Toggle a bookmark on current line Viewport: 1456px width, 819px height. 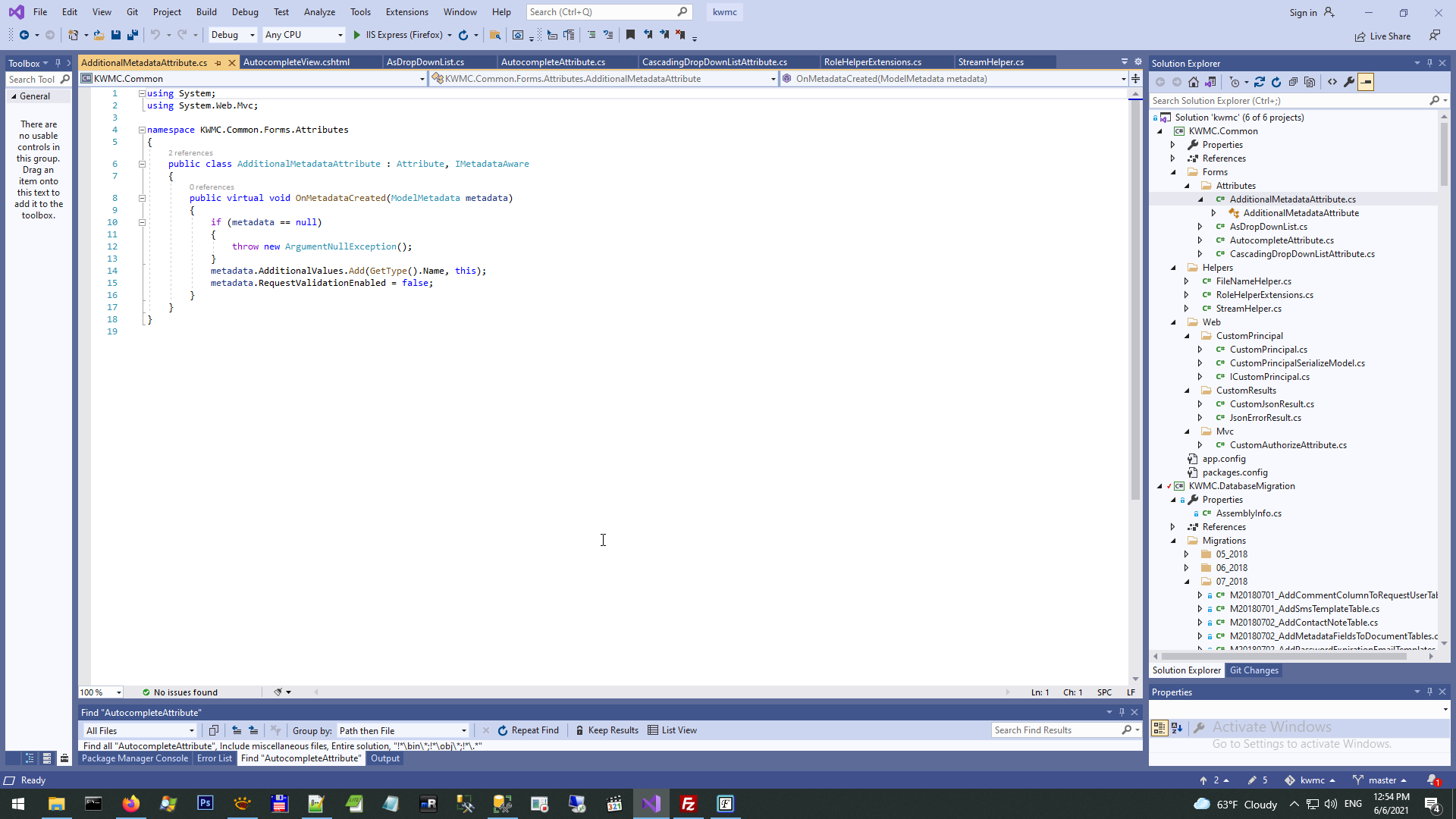click(x=630, y=35)
